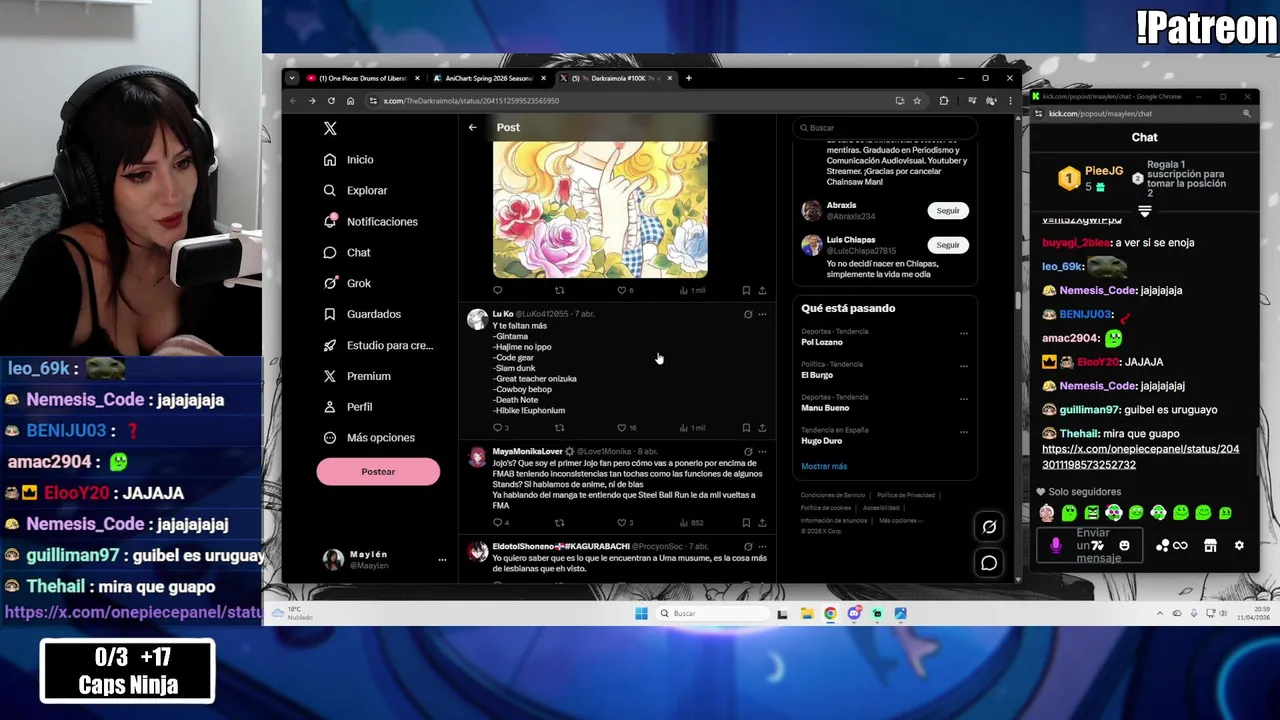Image resolution: width=1280 pixels, height=720 pixels.
Task: Click PieeJG top gifter entry
Action: tap(1092, 178)
